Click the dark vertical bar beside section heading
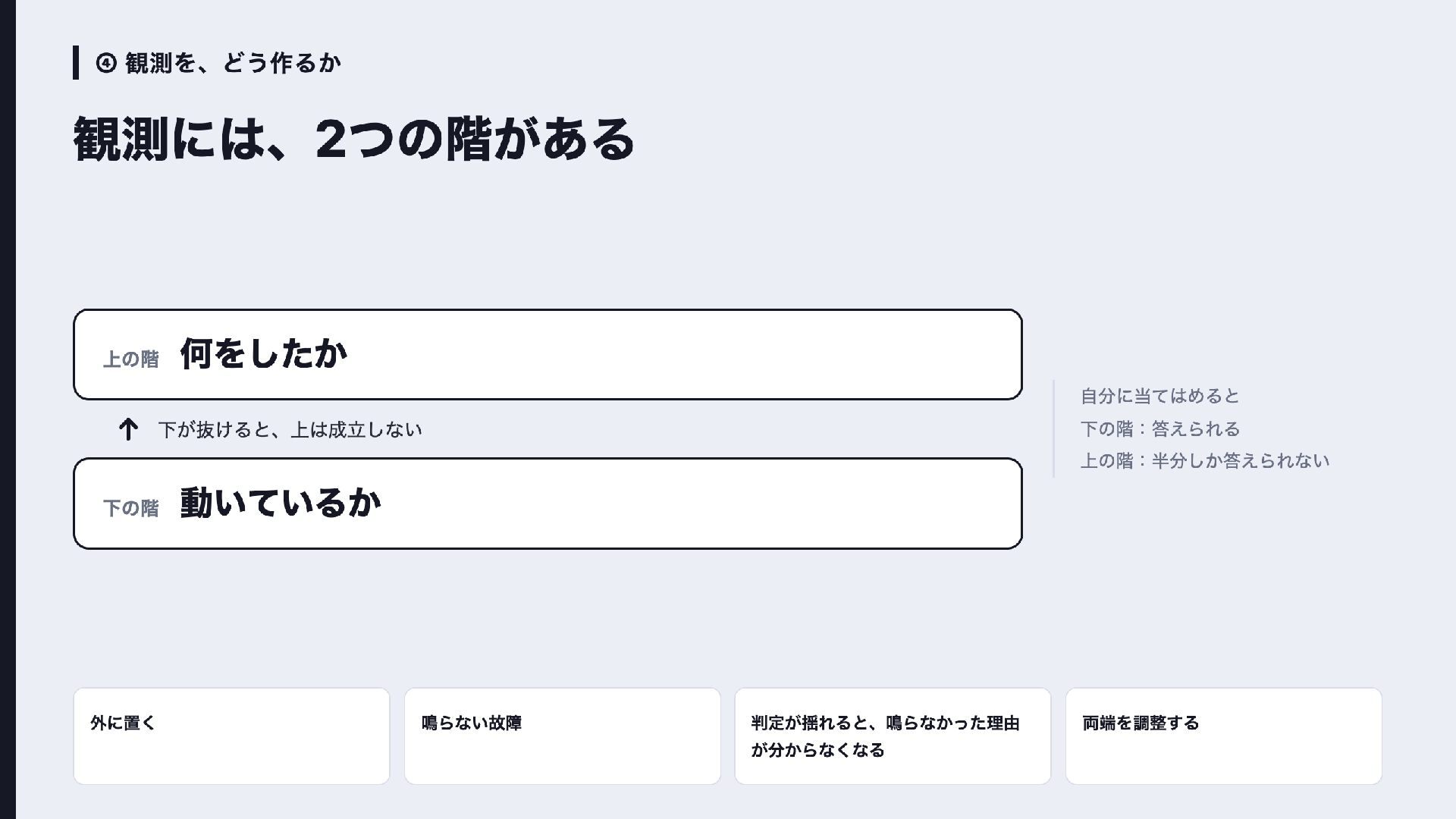1456x819 pixels. point(76,63)
